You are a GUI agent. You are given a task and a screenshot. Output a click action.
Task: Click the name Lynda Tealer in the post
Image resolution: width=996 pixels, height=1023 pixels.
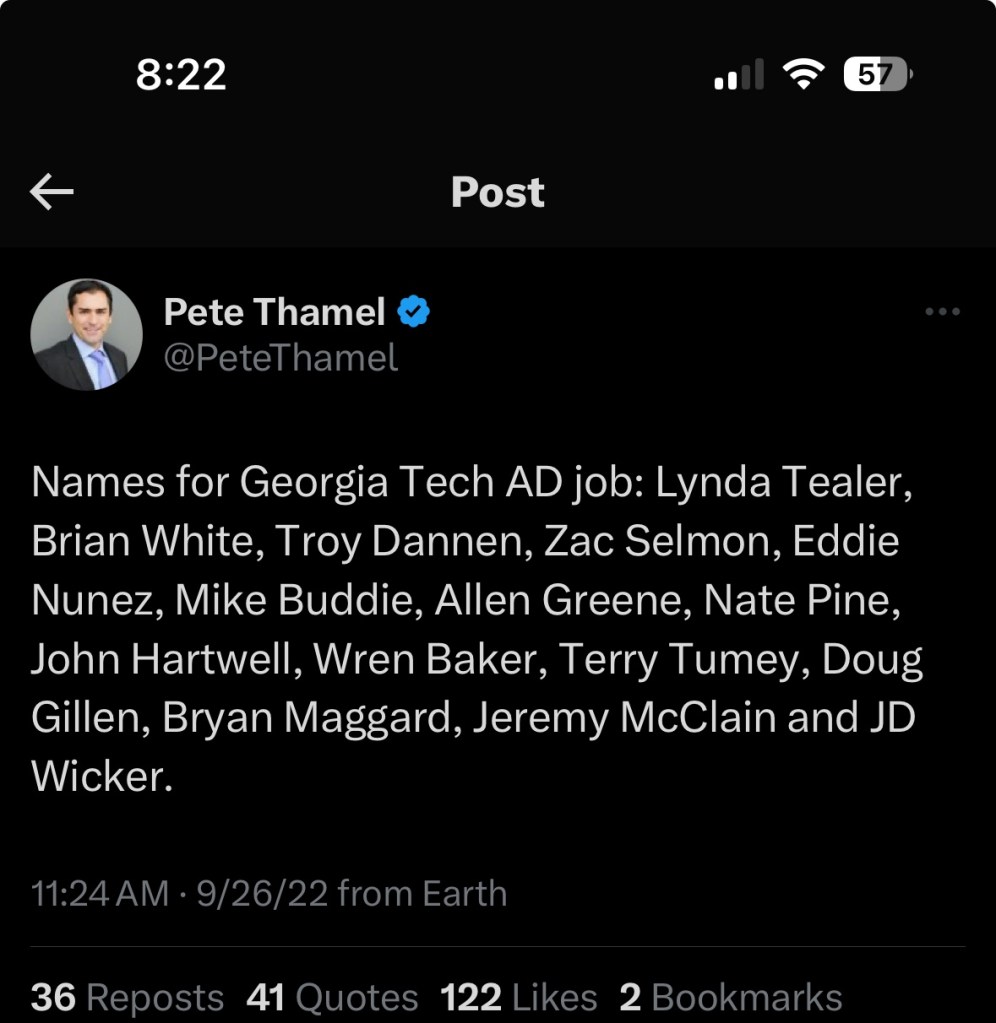[x=784, y=483]
